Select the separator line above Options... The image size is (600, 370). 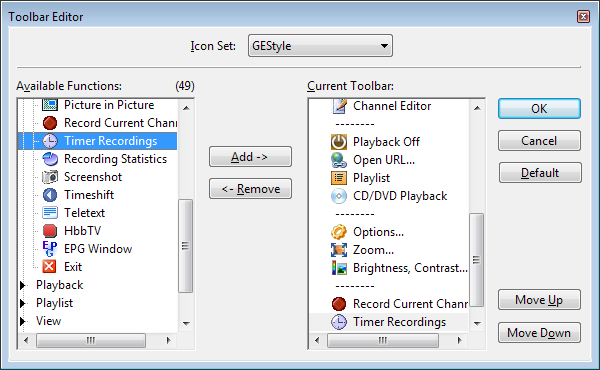point(355,214)
